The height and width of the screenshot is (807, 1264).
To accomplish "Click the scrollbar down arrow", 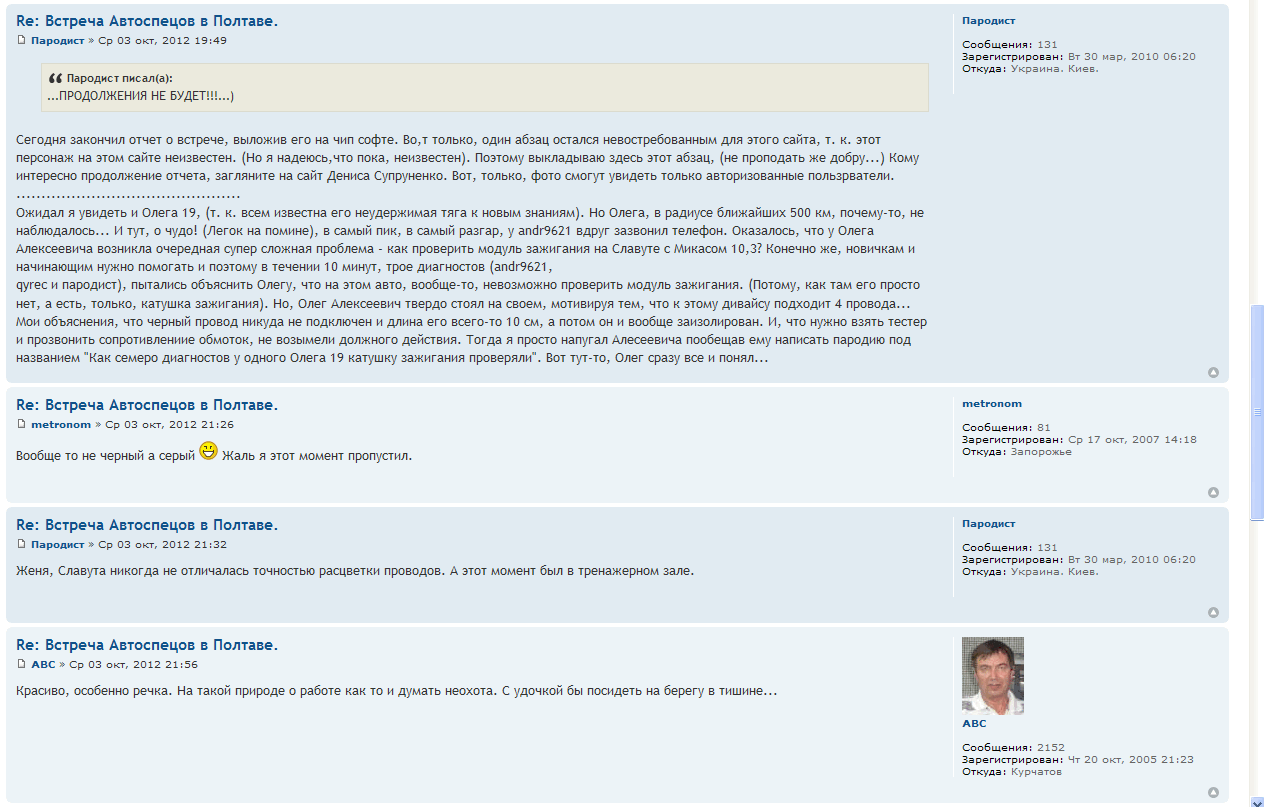I will pos(1257,800).
